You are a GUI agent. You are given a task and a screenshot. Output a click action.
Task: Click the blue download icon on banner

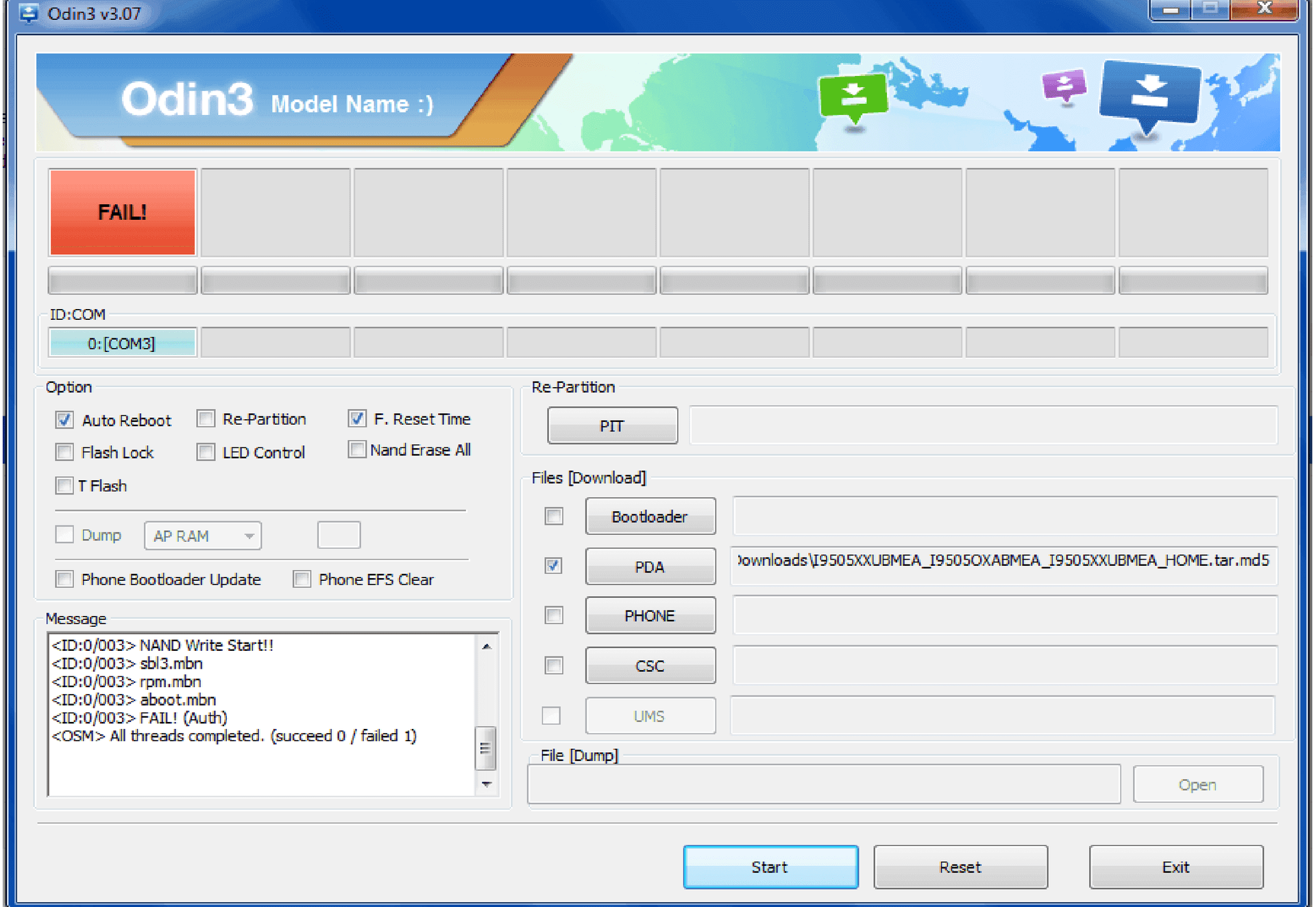coord(1149,98)
